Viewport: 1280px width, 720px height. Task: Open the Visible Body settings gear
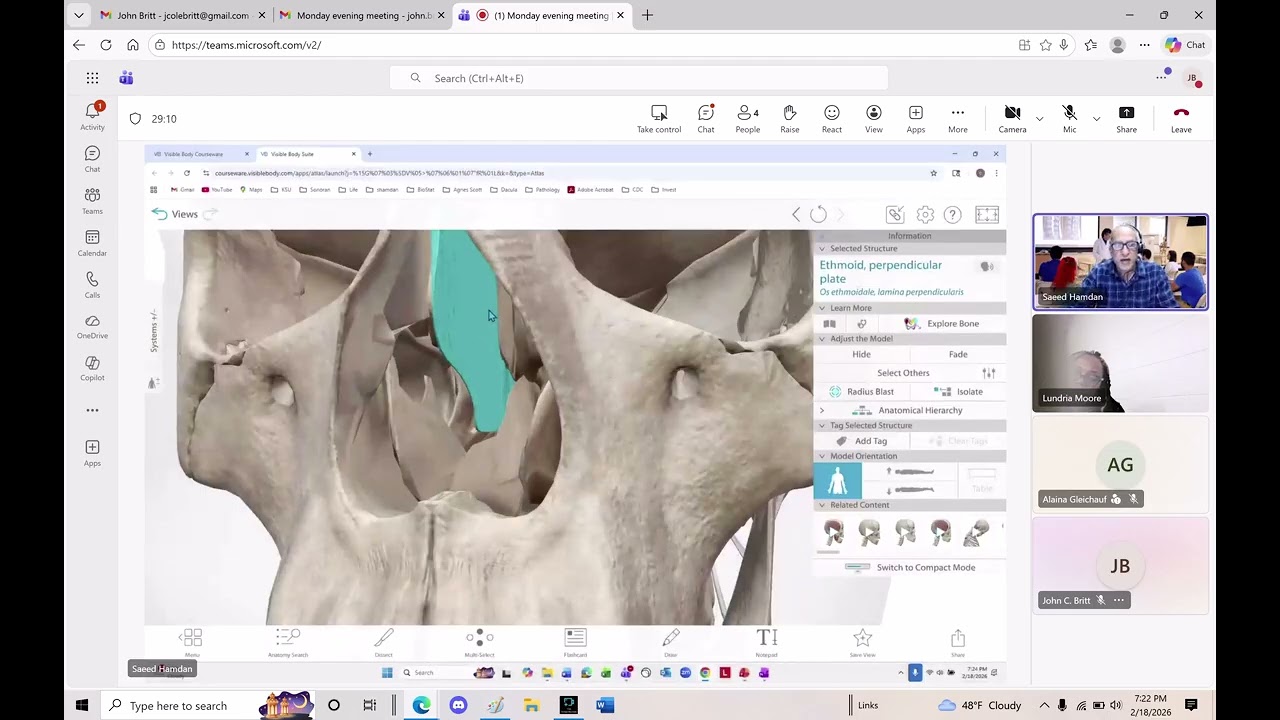[925, 214]
